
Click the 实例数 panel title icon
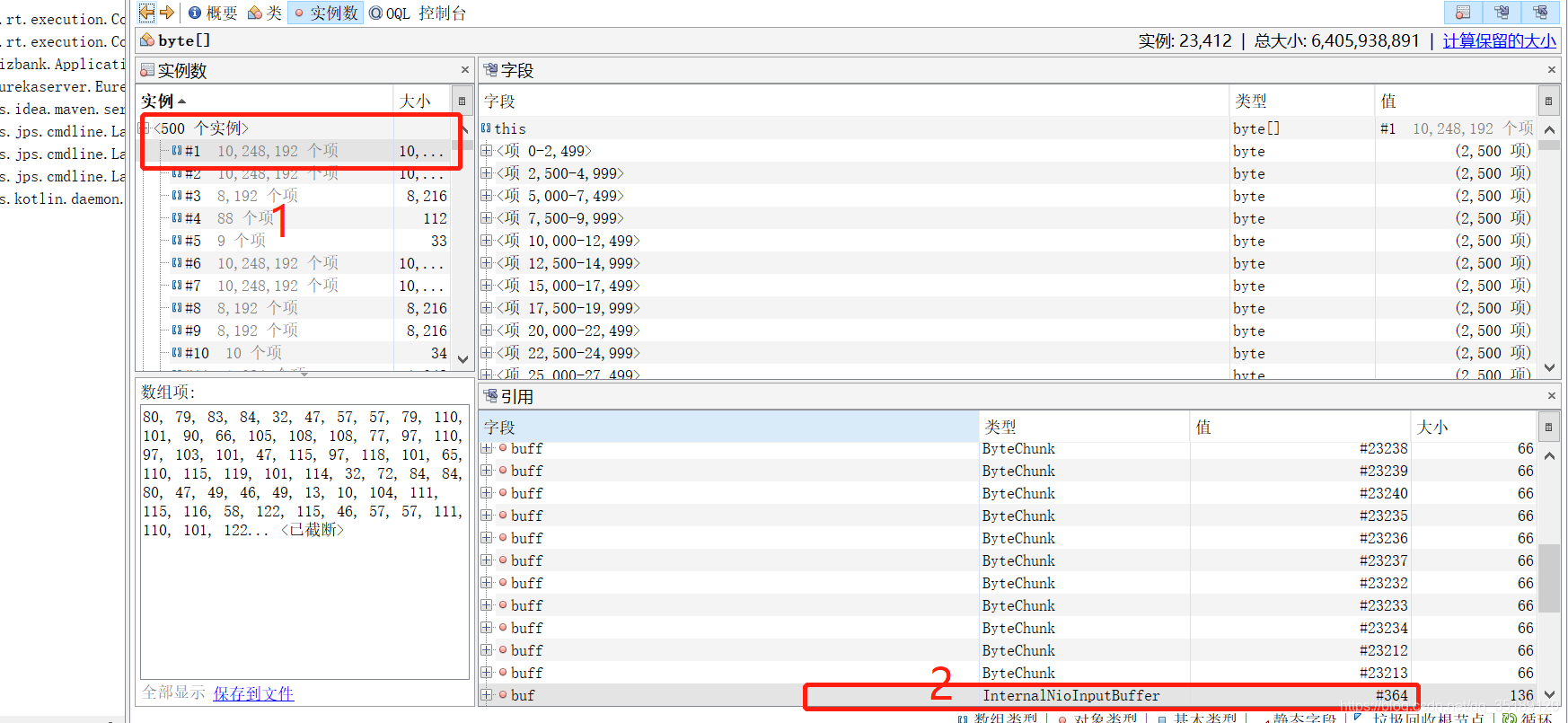coord(147,70)
